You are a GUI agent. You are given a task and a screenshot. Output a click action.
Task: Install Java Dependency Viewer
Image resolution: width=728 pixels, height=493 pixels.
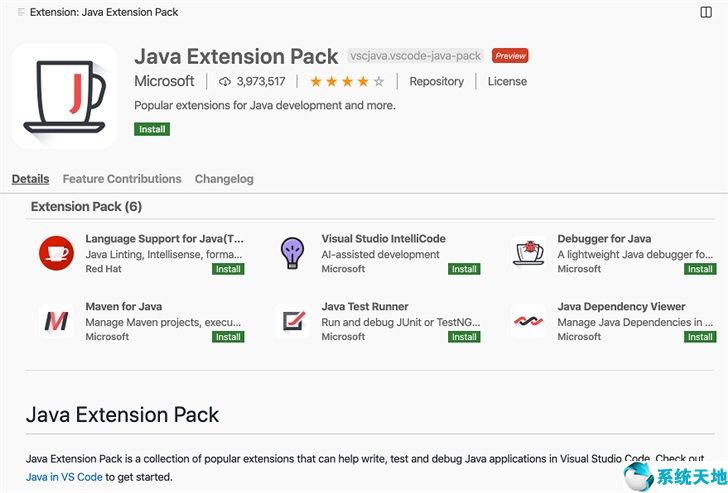coord(700,337)
